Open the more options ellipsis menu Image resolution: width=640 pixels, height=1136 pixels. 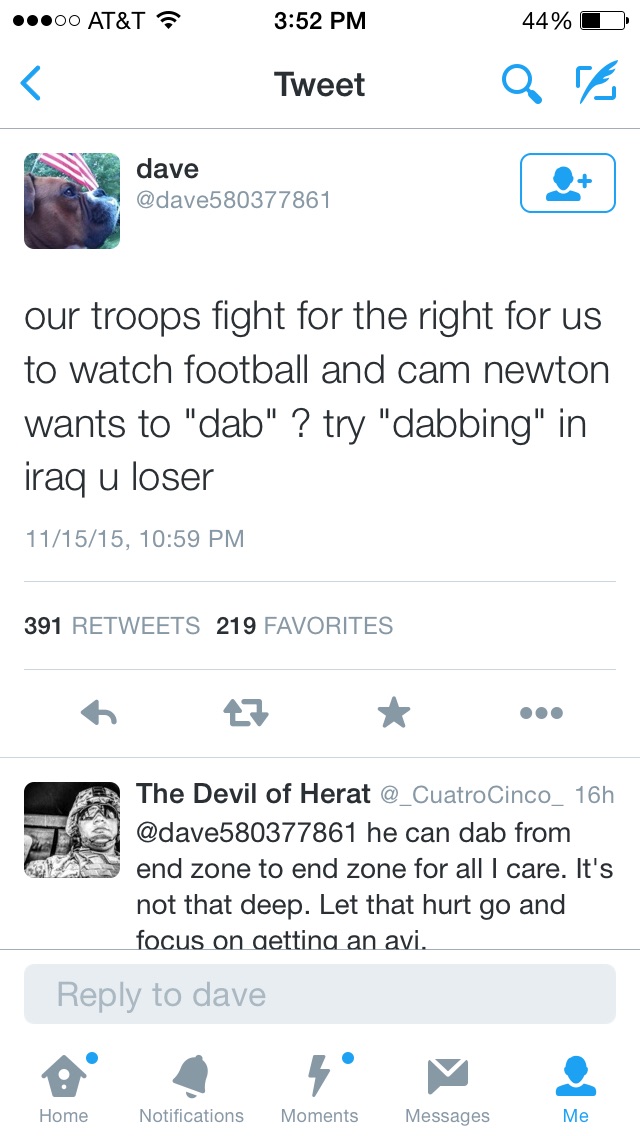[x=541, y=714]
